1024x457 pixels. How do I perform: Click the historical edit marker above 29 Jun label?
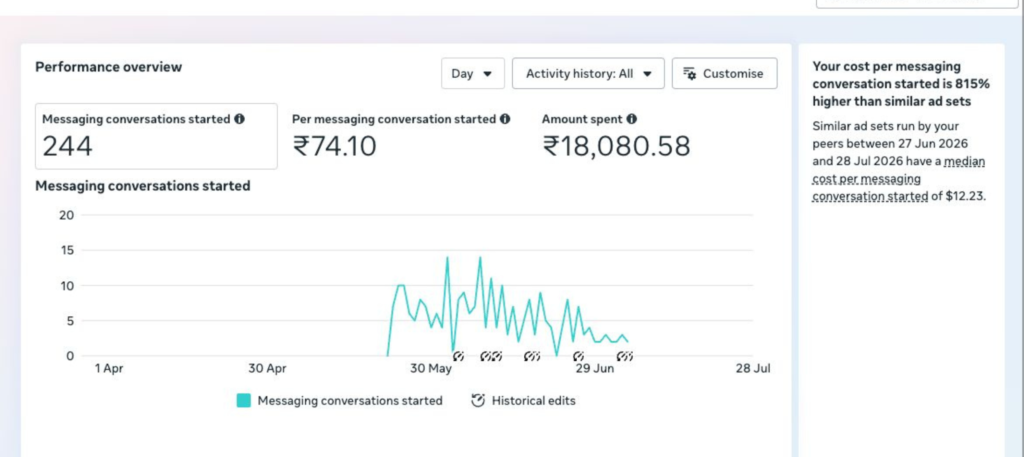pyautogui.click(x=579, y=356)
